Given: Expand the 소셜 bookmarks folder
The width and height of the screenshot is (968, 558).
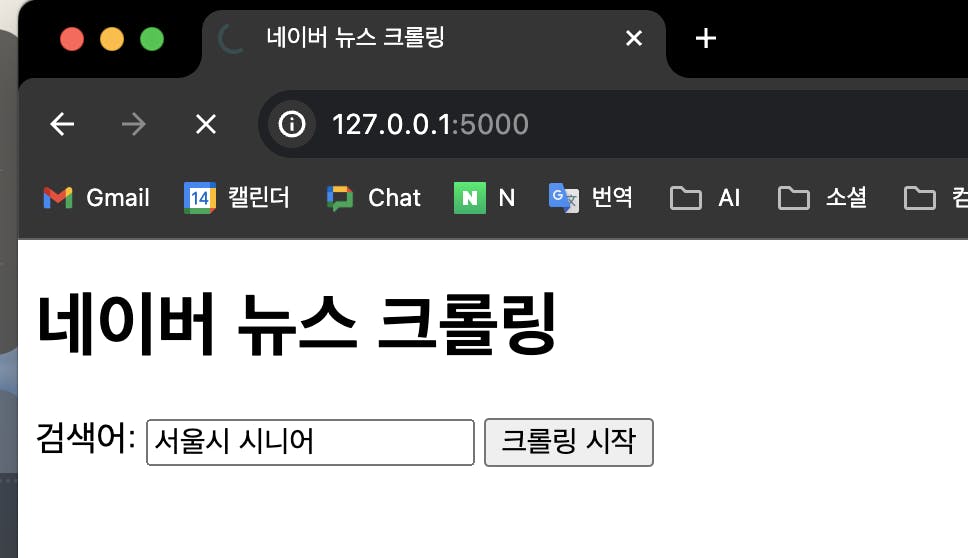Looking at the screenshot, I should click(822, 198).
